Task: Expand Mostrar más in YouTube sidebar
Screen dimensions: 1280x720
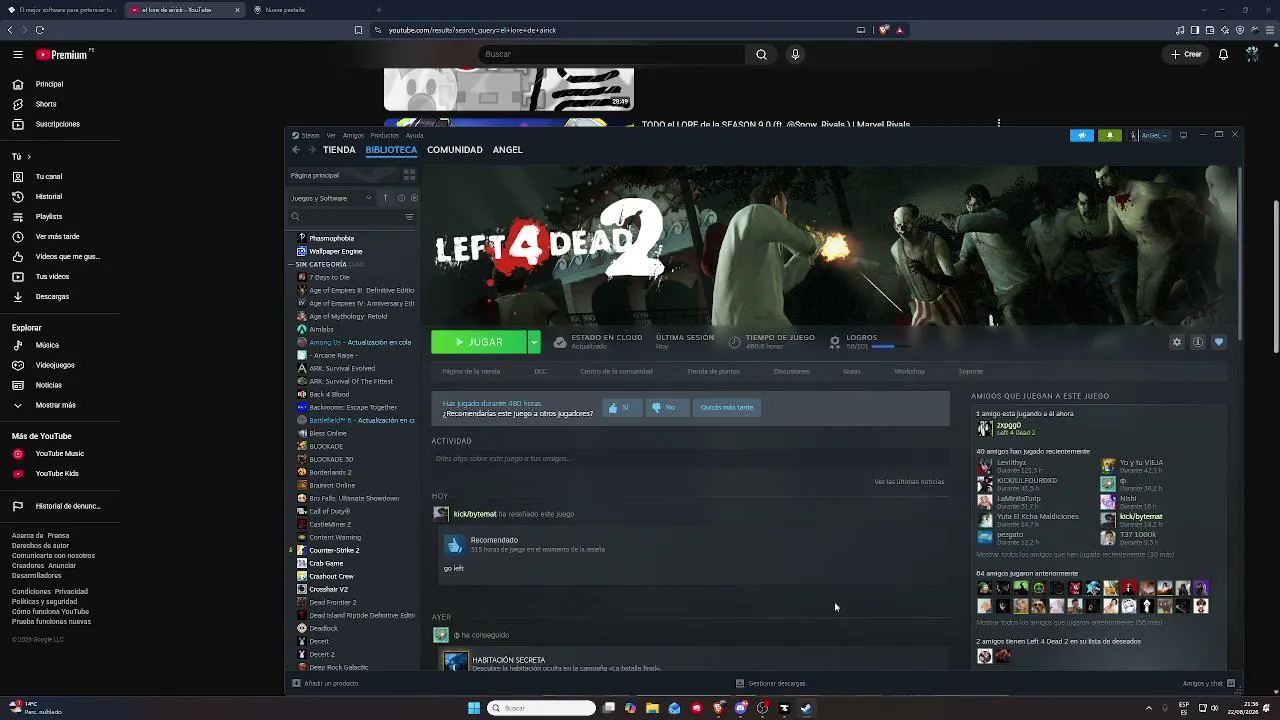Action: [x=55, y=405]
